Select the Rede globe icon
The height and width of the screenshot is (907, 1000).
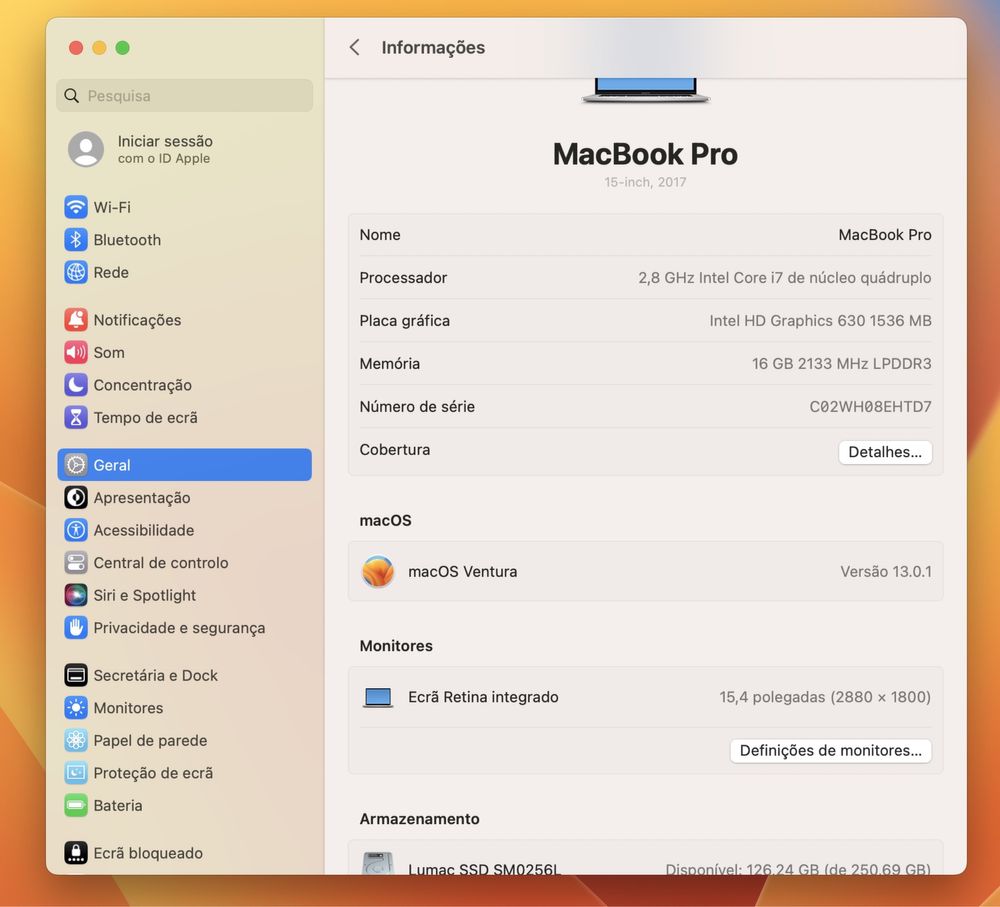point(76,272)
